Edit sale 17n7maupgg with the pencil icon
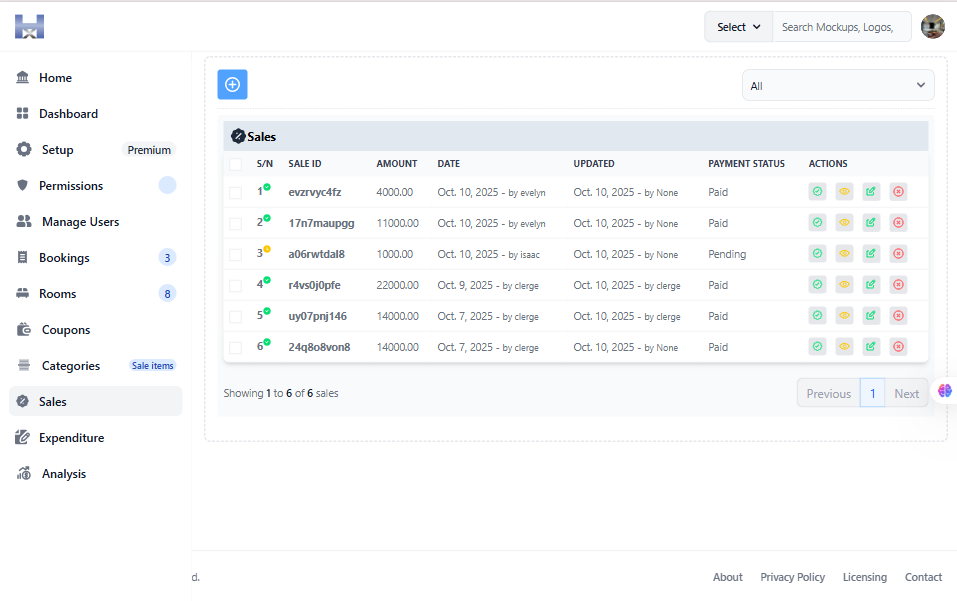The height and width of the screenshot is (601, 957). [x=870, y=222]
